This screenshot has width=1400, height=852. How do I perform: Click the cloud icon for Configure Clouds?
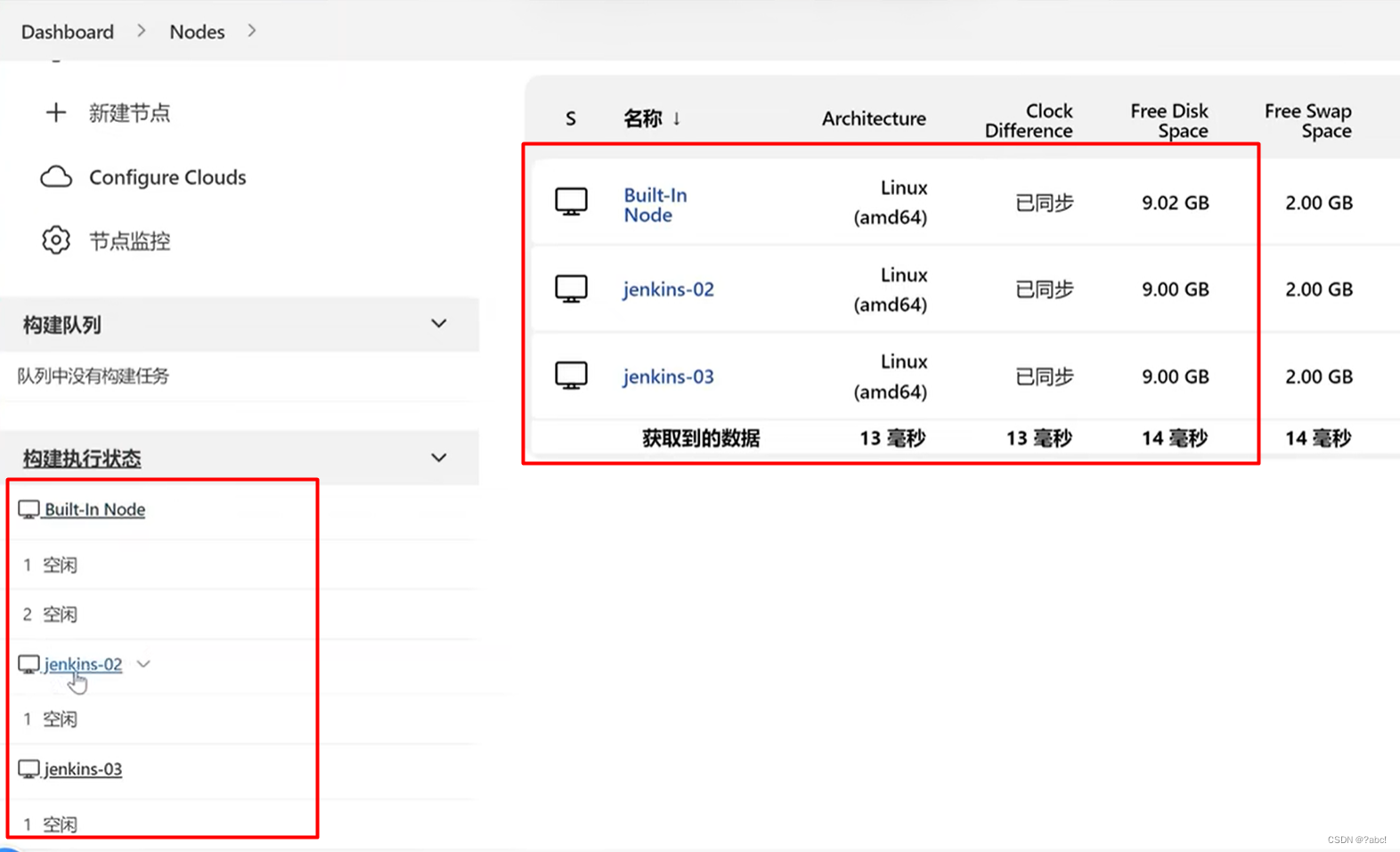coord(56,176)
